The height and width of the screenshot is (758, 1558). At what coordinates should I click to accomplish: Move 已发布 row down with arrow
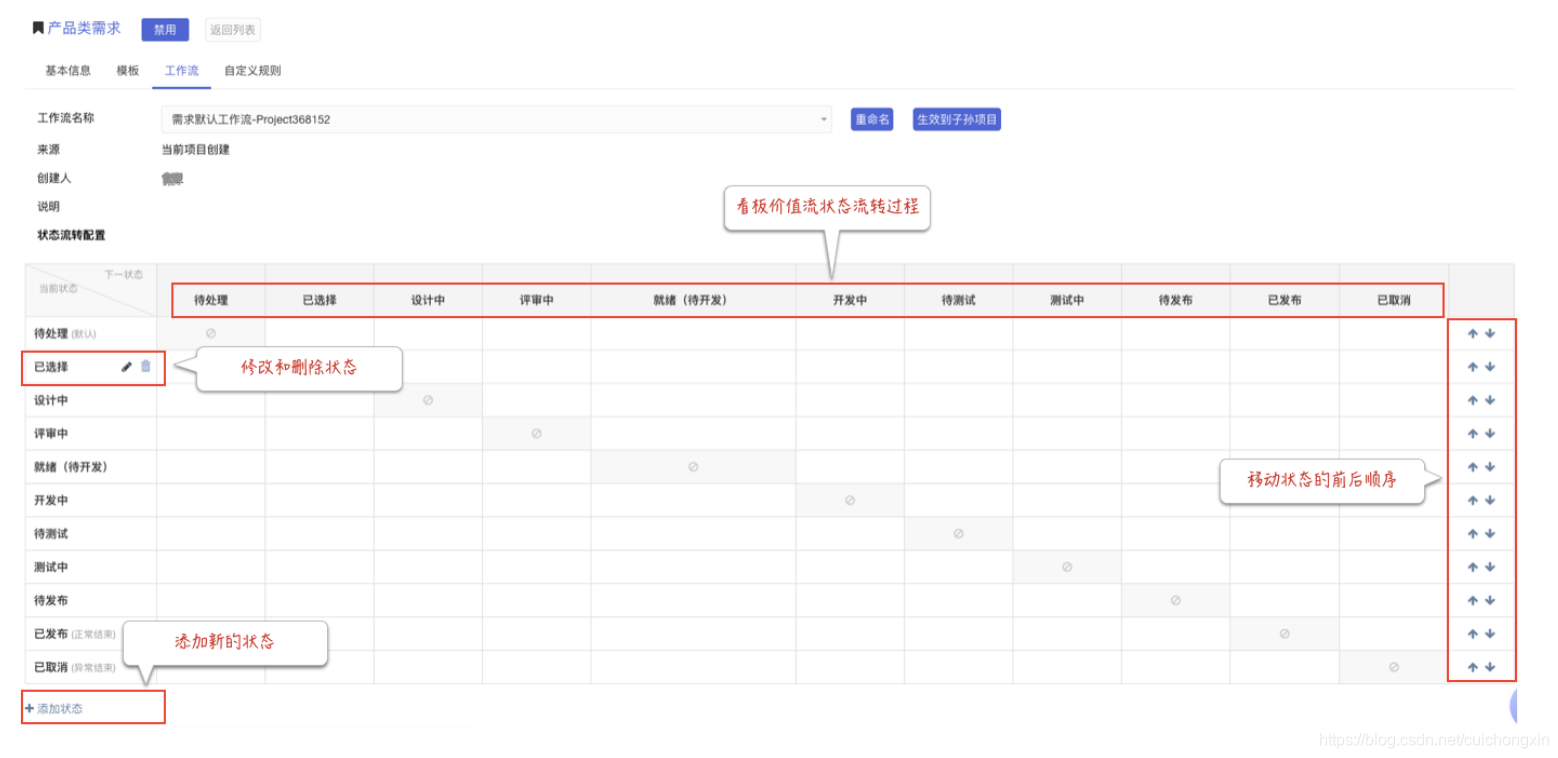[1490, 634]
